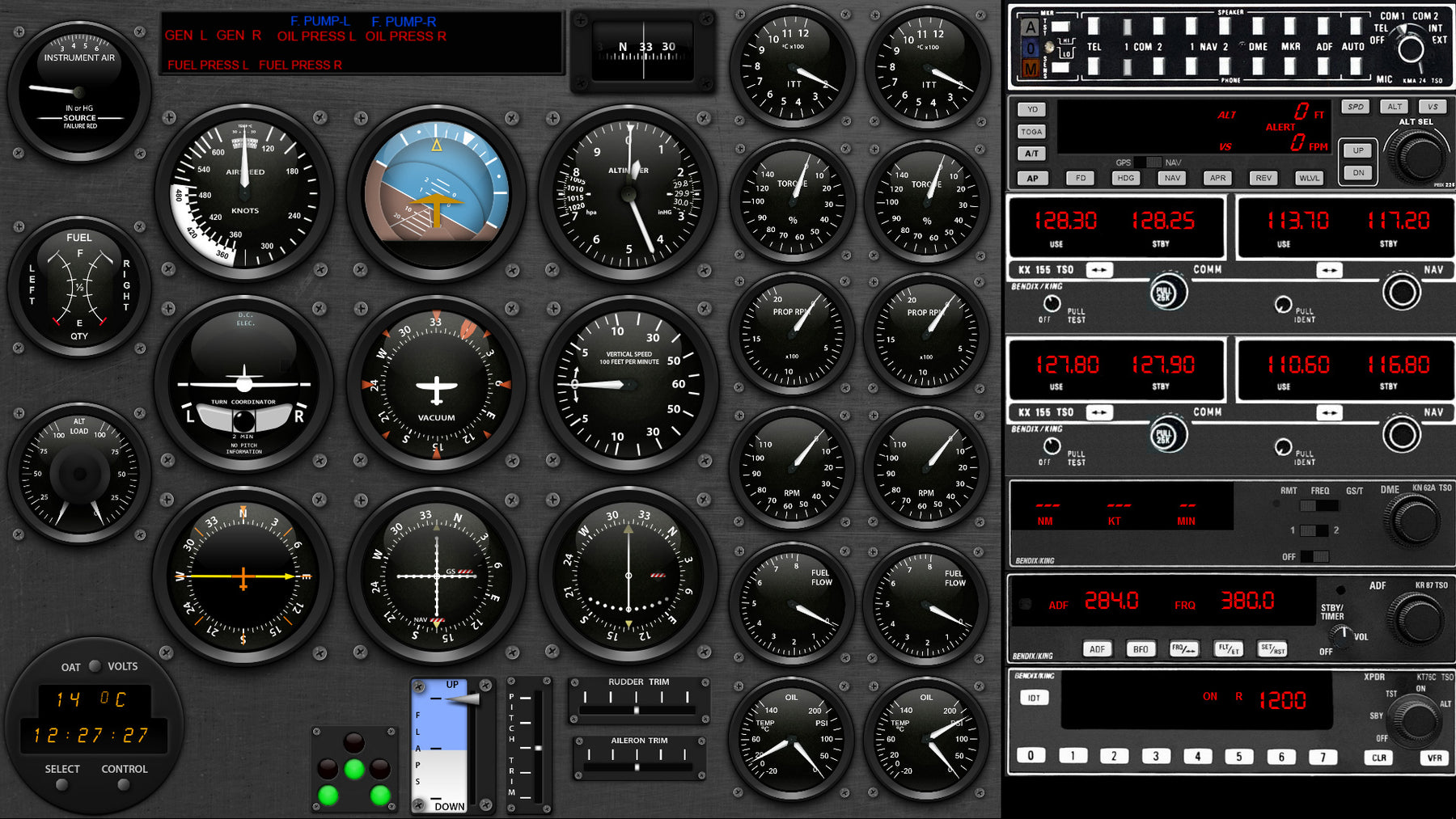This screenshot has width=1456, height=819.
Task: Click the clock SELECT button
Action: 62,784
